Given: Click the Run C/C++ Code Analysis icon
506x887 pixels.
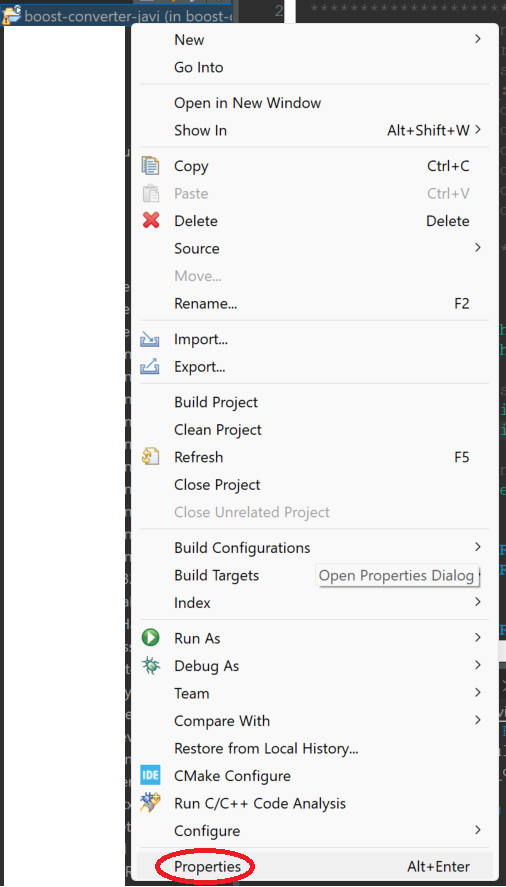Looking at the screenshot, I should tap(151, 803).
